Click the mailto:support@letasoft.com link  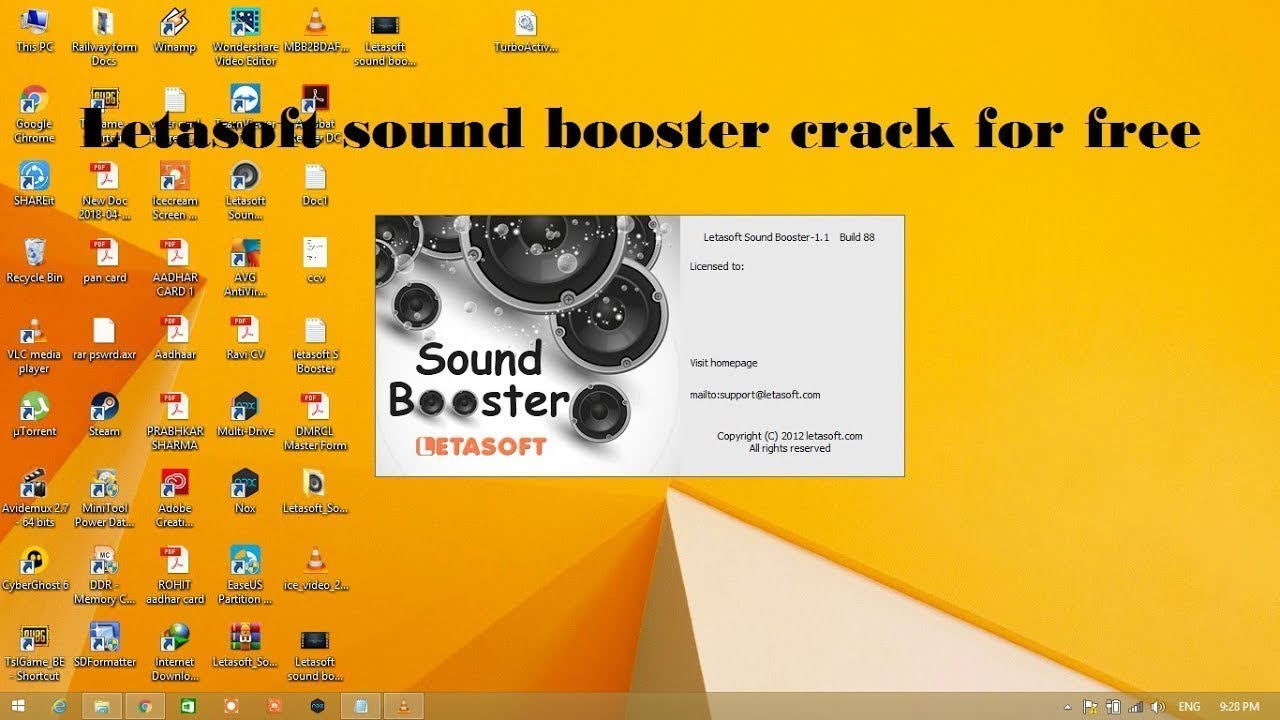click(755, 395)
